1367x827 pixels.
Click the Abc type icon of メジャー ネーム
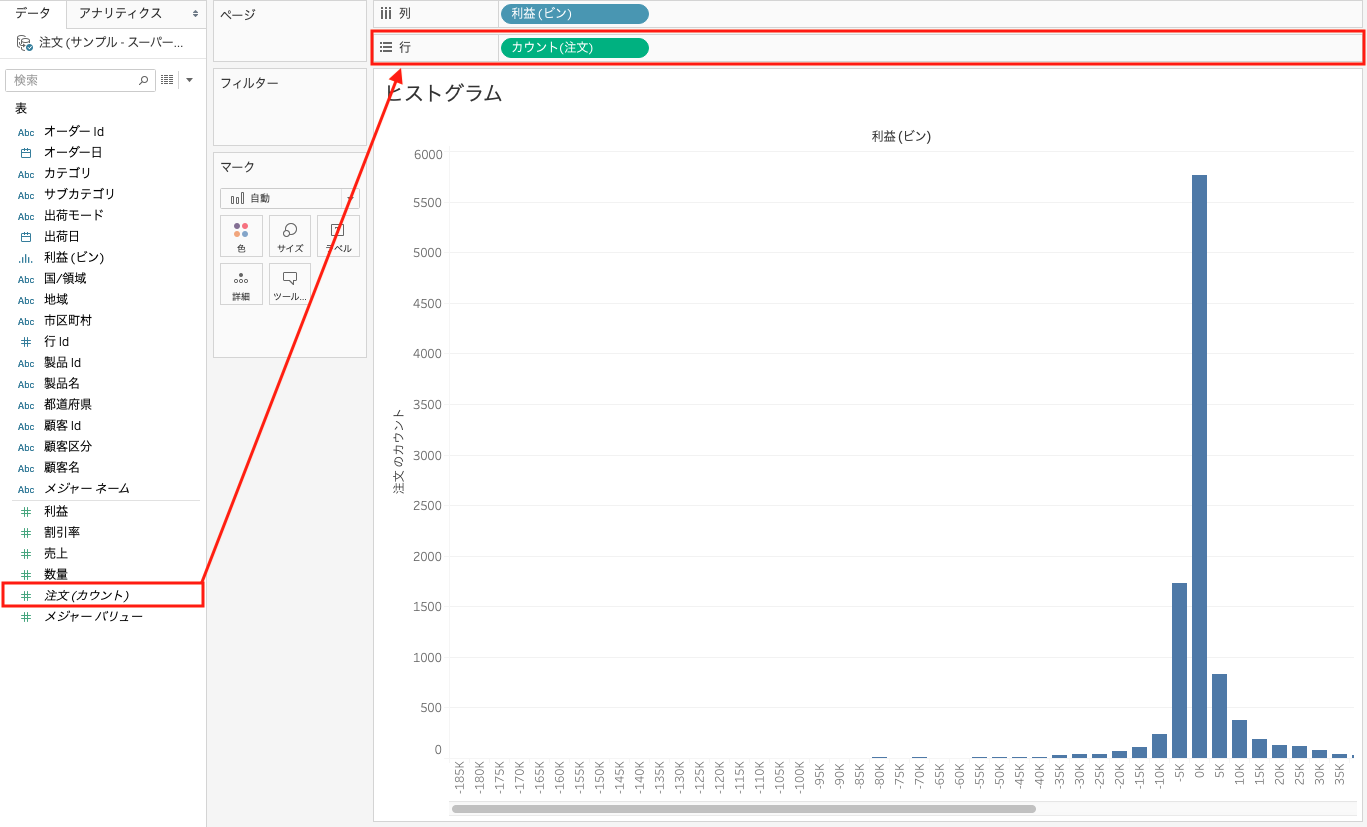26,489
